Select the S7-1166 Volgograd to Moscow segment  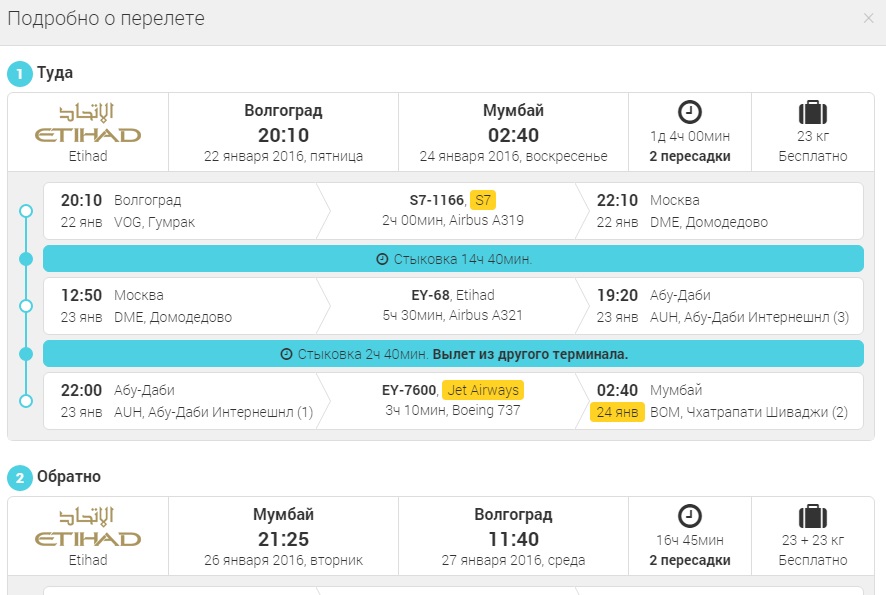453,210
